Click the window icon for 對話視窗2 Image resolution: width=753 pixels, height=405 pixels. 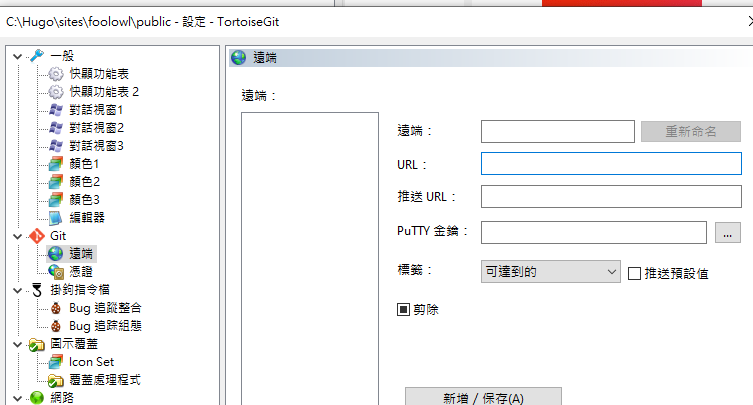pos(56,128)
